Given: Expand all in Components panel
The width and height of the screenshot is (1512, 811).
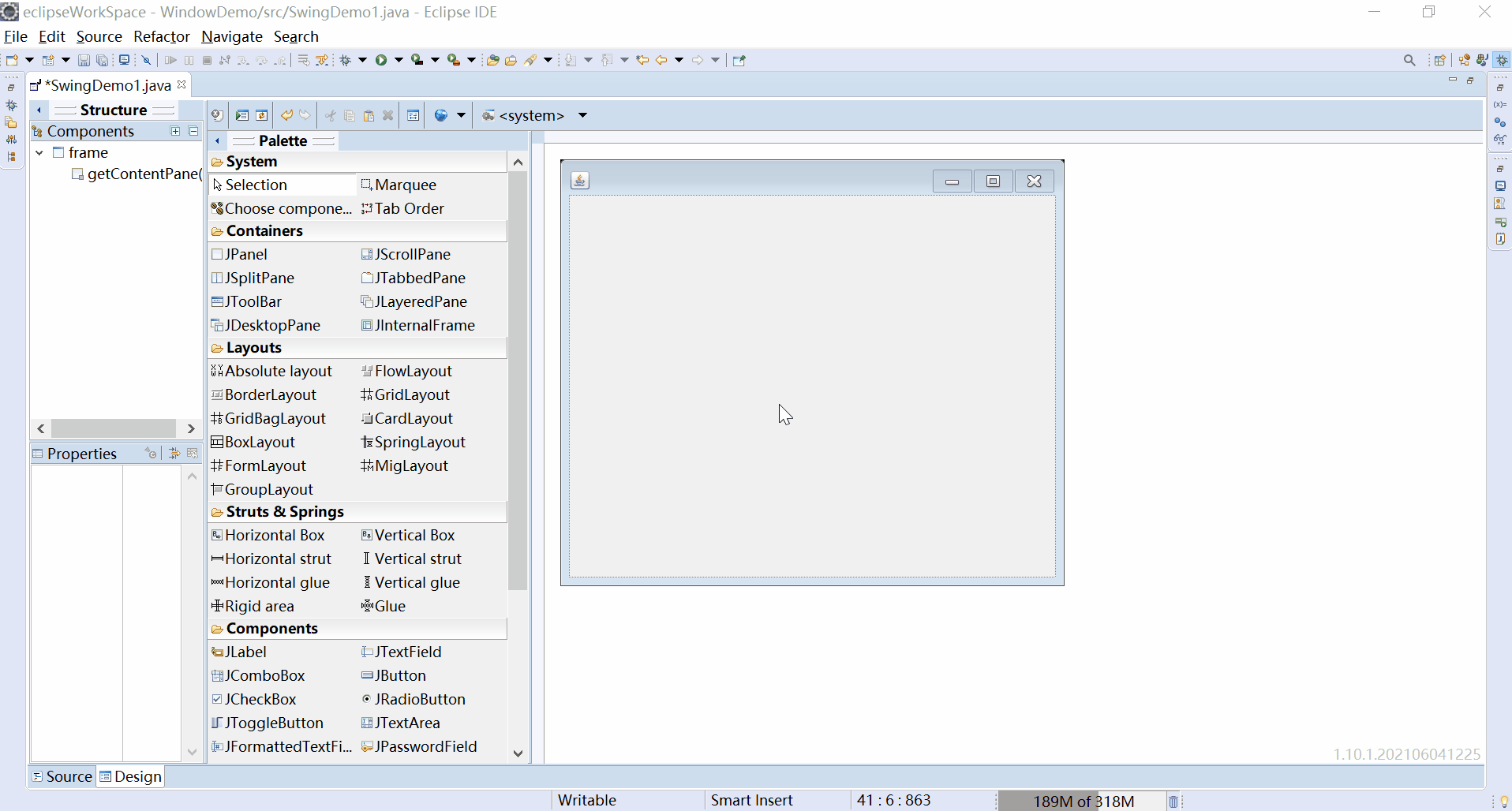Looking at the screenshot, I should [x=175, y=131].
